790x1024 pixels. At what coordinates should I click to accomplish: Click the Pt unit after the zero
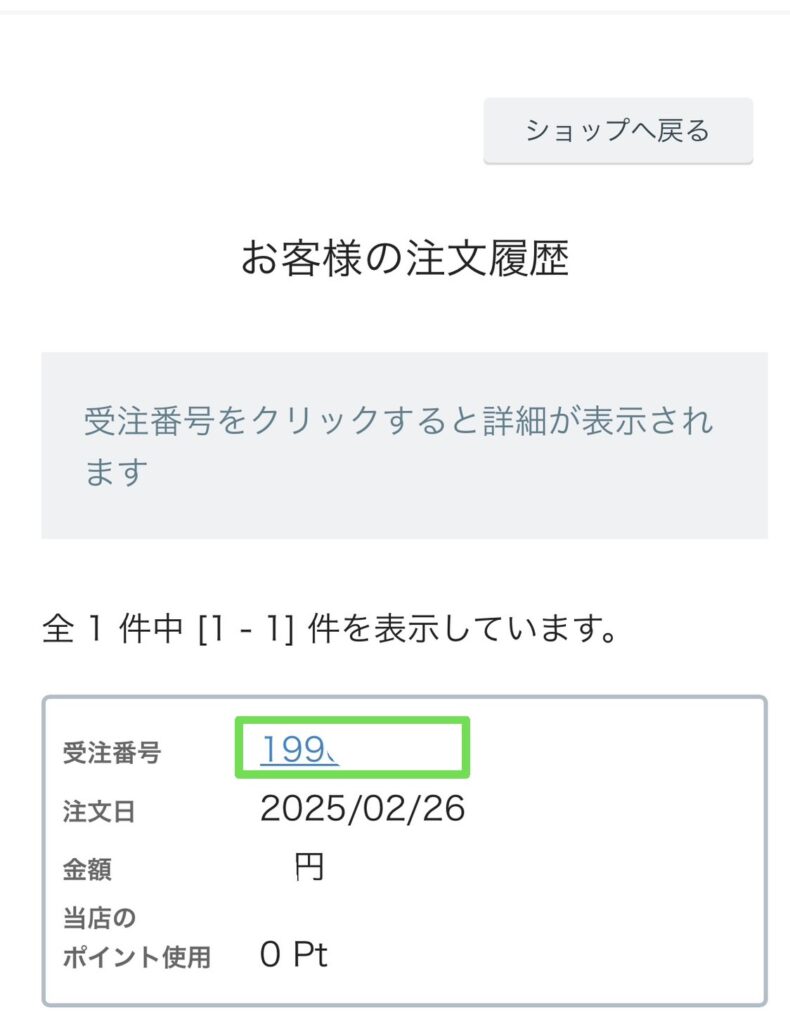310,955
